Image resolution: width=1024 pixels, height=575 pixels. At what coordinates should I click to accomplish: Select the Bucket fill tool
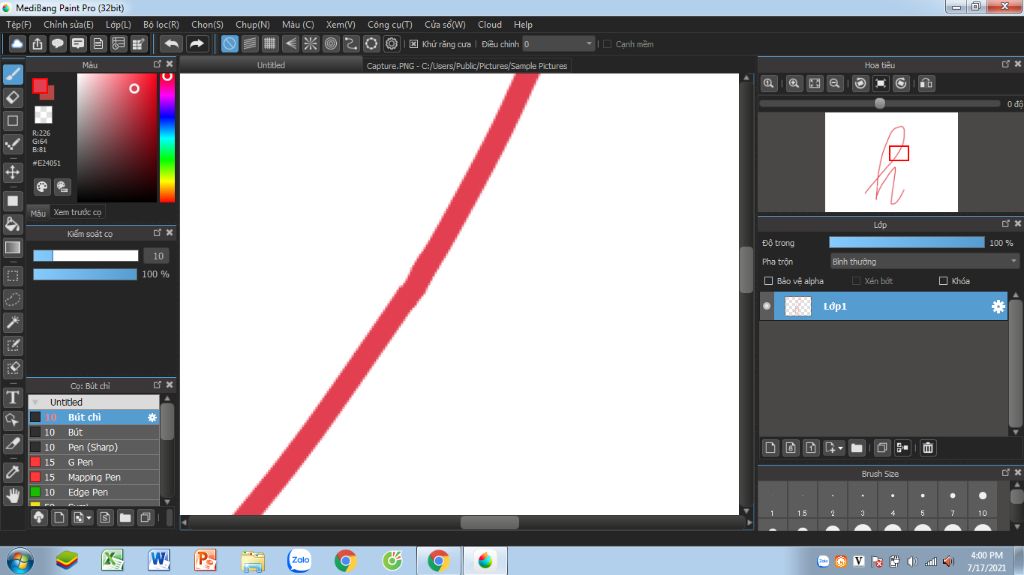click(12, 224)
